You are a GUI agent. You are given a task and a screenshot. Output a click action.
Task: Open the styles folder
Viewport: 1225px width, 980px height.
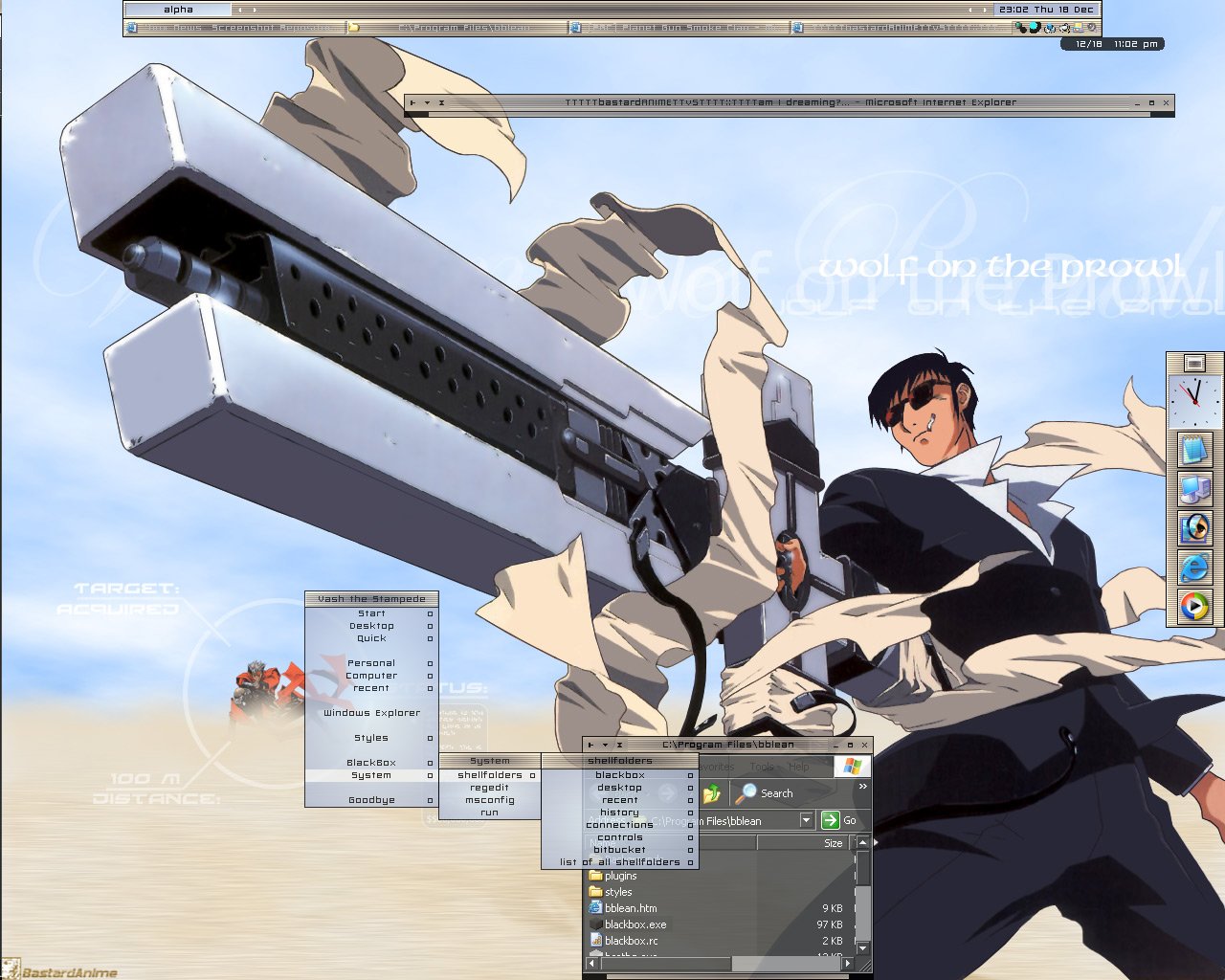610,892
